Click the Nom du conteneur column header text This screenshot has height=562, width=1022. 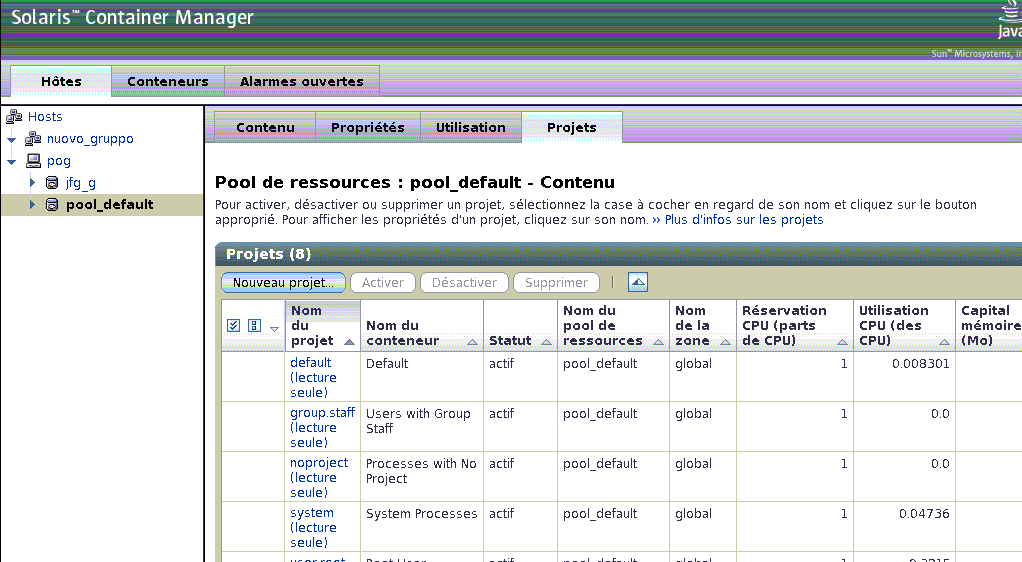click(x=402, y=333)
